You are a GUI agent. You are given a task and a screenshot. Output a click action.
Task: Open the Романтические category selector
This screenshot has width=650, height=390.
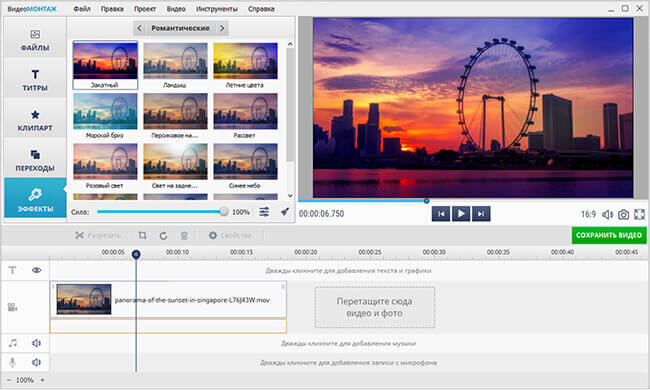click(180, 28)
